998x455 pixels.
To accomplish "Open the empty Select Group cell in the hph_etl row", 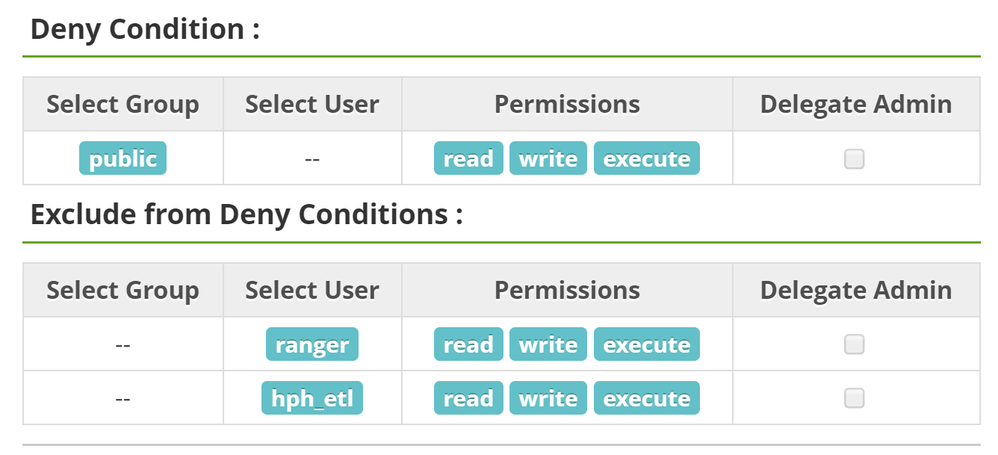I will (123, 398).
